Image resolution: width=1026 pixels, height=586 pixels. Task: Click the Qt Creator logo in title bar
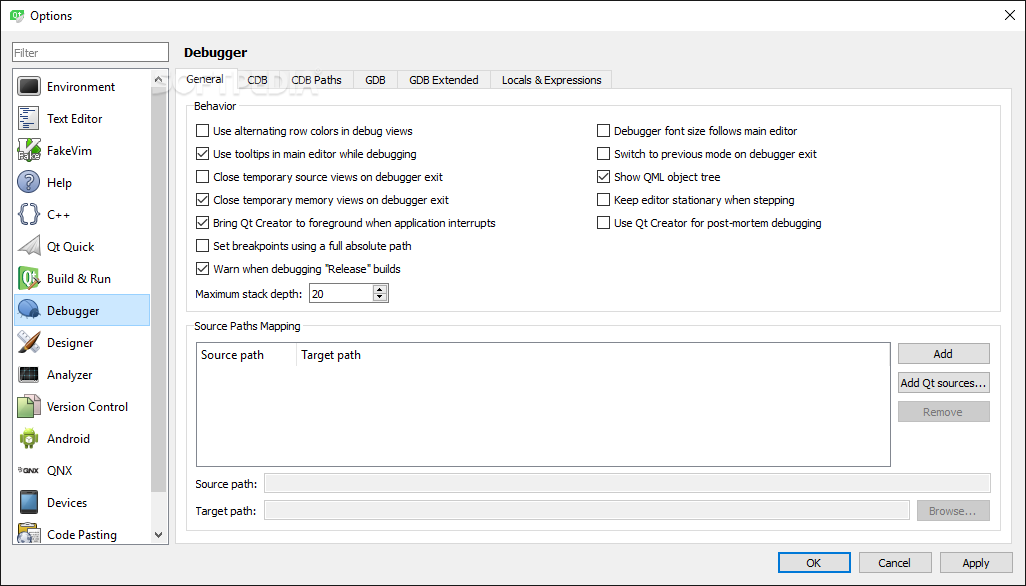17,15
